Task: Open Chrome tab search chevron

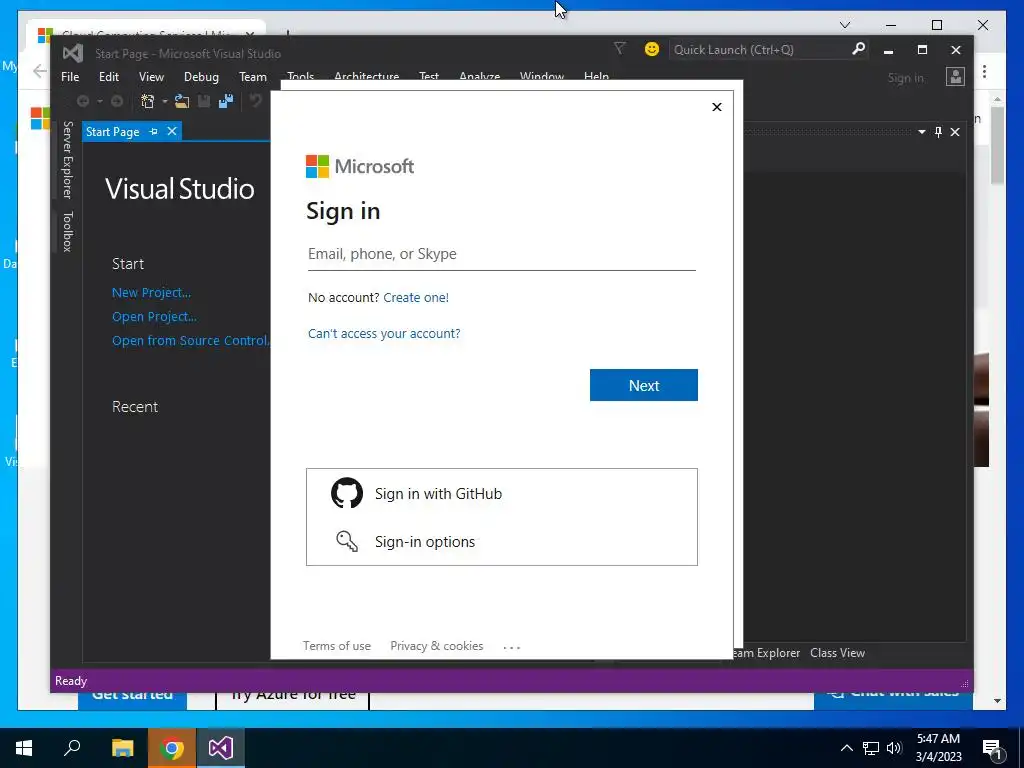Action: tap(845, 25)
